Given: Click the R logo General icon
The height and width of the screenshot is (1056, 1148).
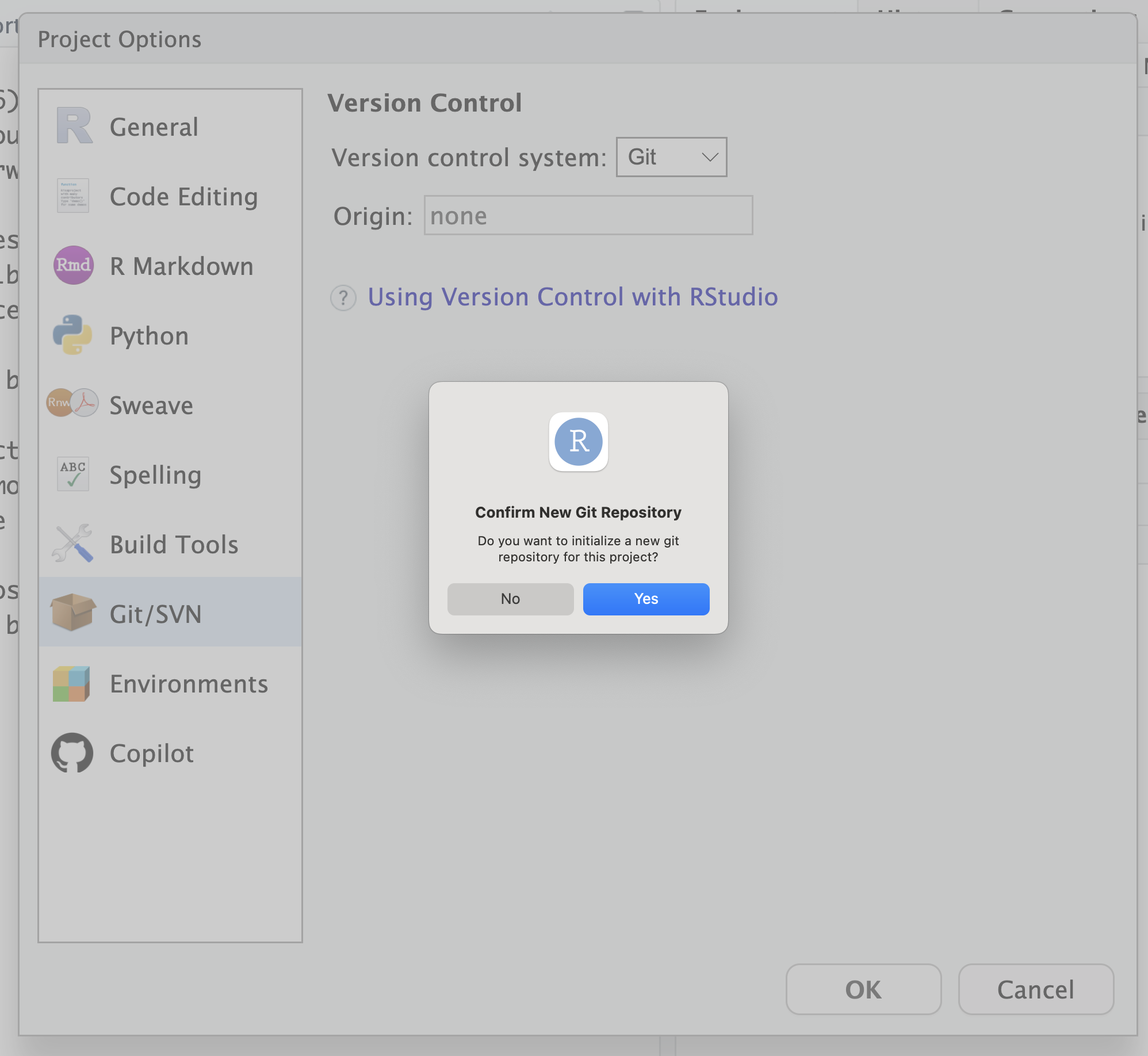Looking at the screenshot, I should (74, 126).
